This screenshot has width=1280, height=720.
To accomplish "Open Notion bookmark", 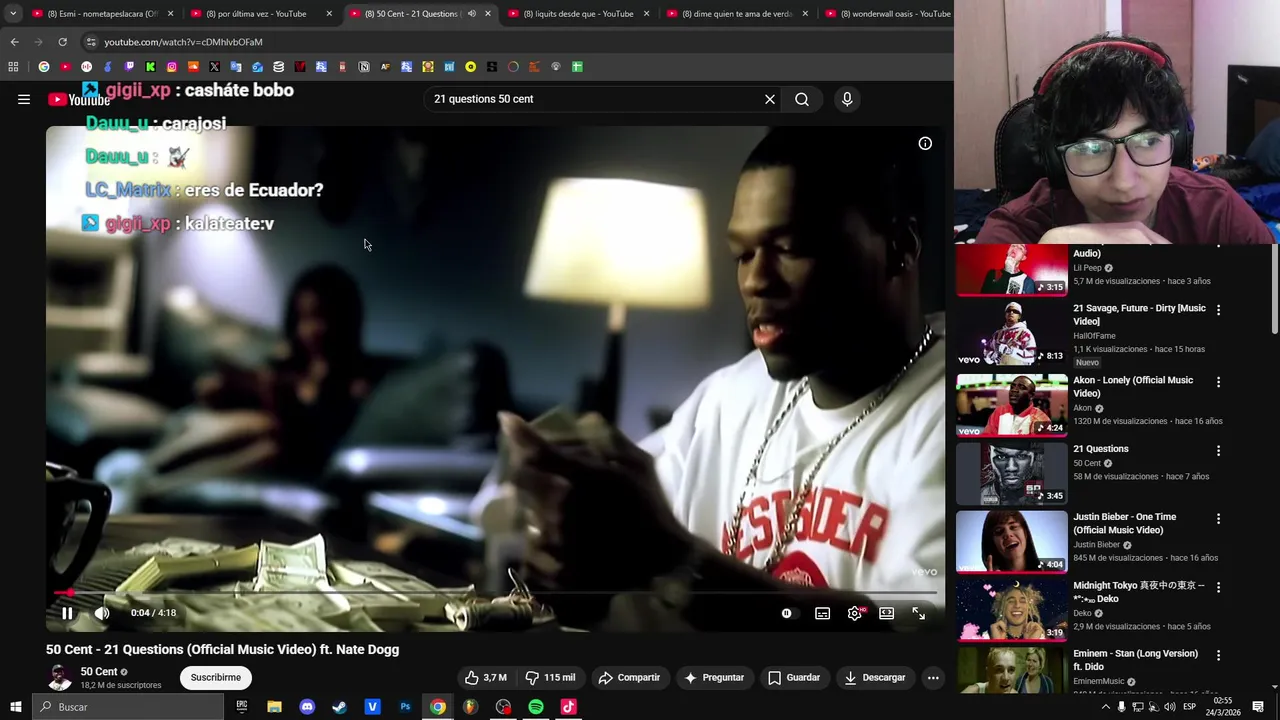I will [364, 67].
